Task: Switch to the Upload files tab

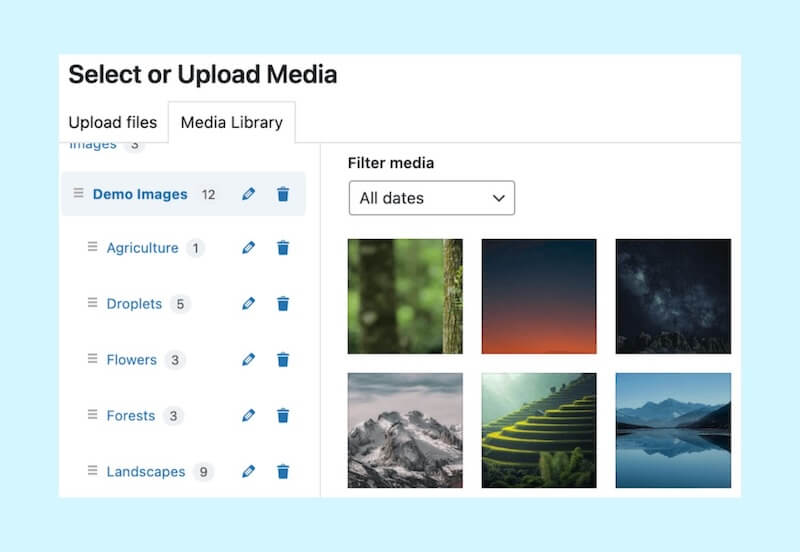Action: click(112, 123)
